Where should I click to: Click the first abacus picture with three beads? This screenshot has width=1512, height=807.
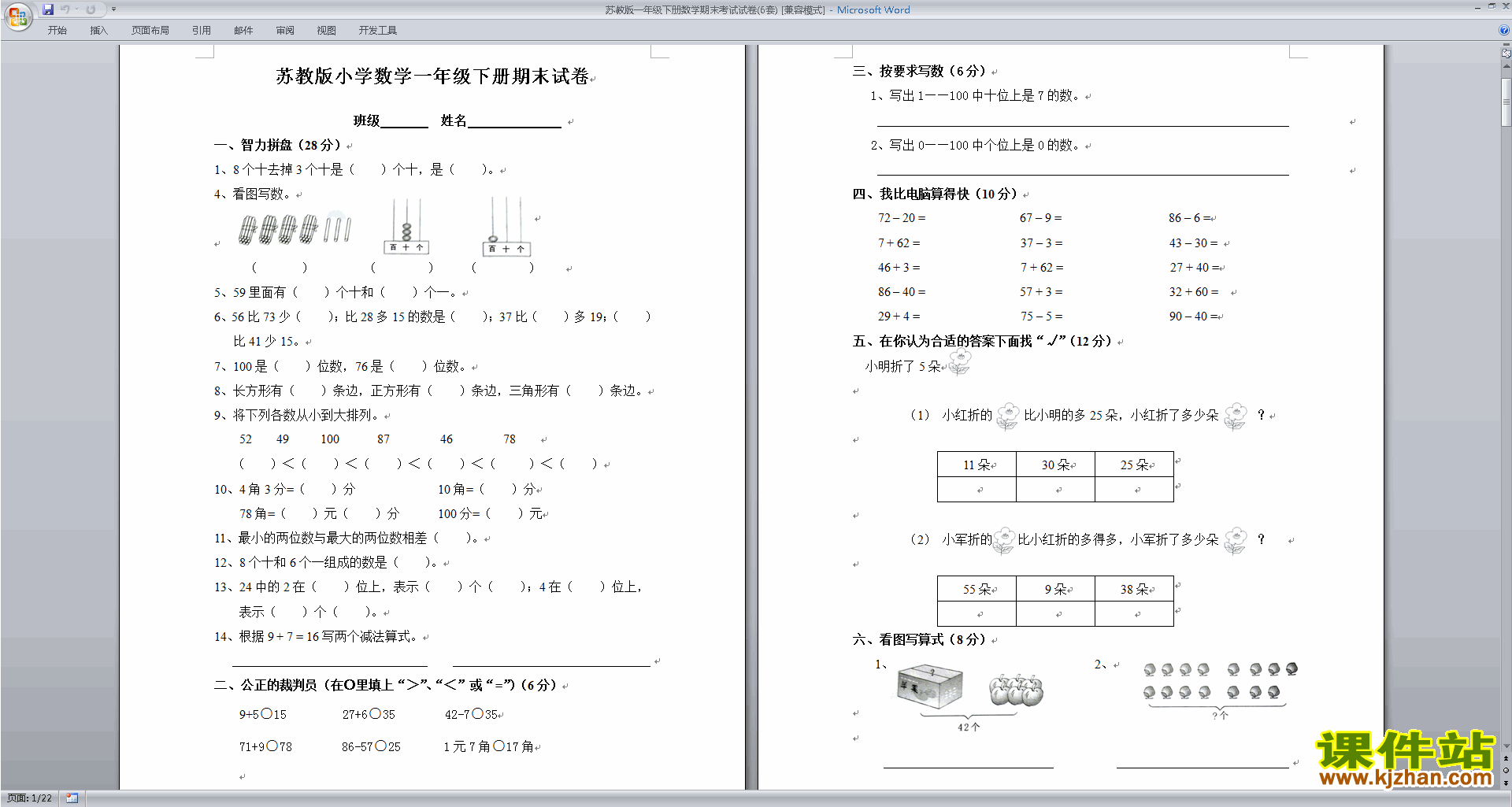click(406, 226)
